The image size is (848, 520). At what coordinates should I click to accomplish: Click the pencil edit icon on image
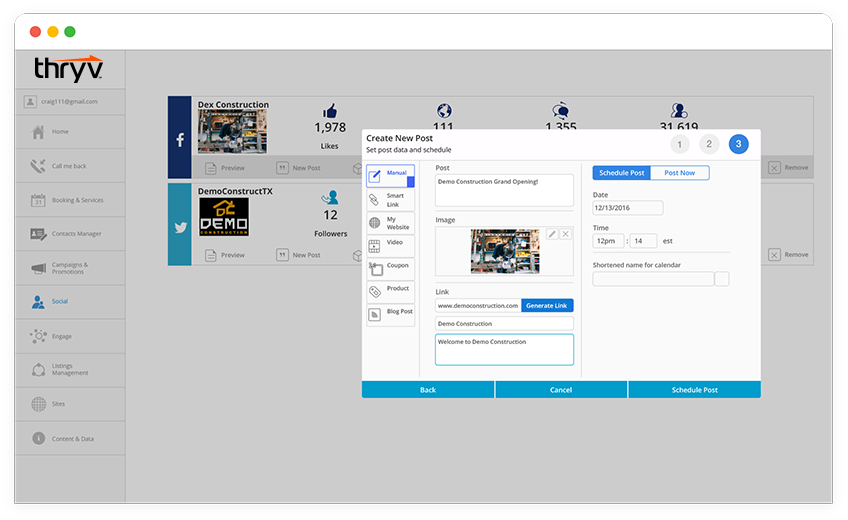[x=552, y=234]
